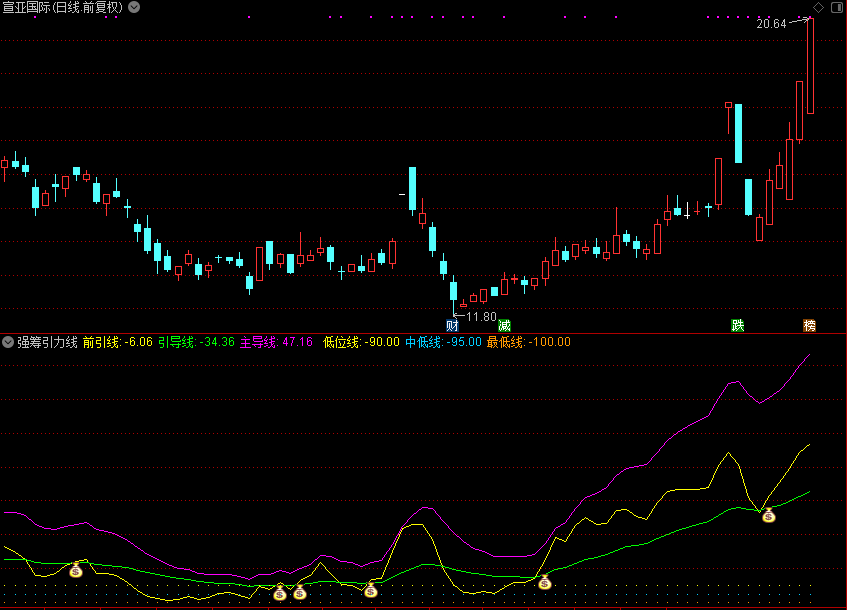Click the blue 财 marker icon
Screen dimensions: 847x610
tap(452, 325)
